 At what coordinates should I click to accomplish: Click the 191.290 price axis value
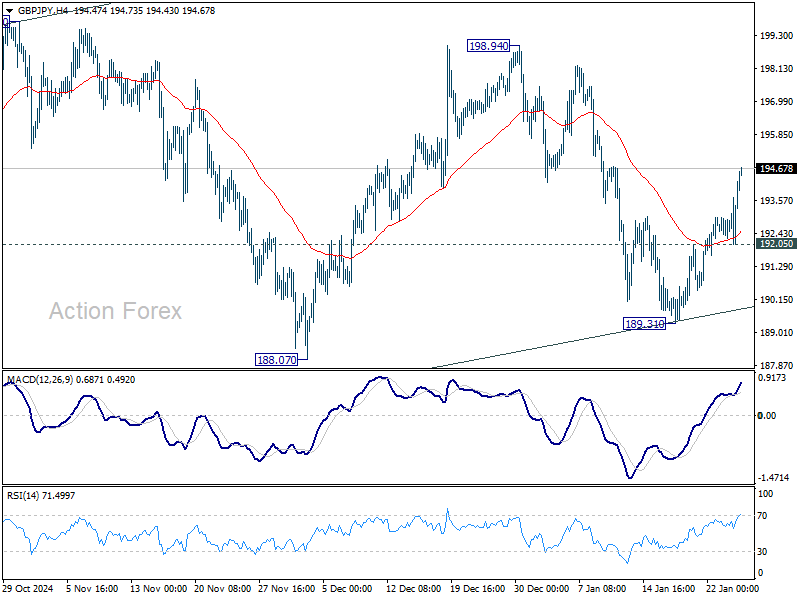[x=777, y=266]
